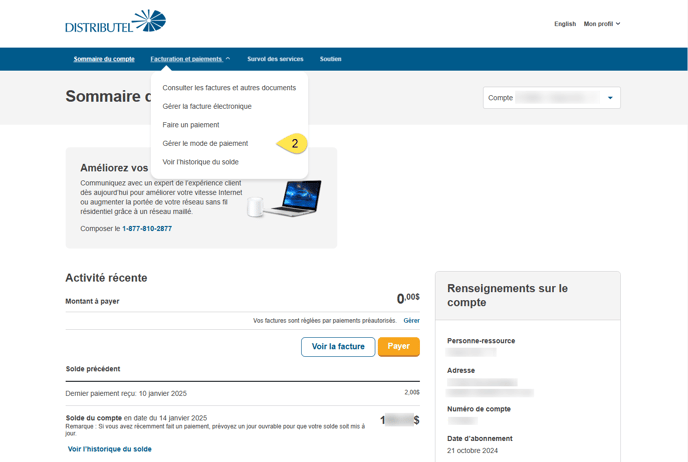Click the Personne-ressource label
Screen dimensions: 688x462
481,340
